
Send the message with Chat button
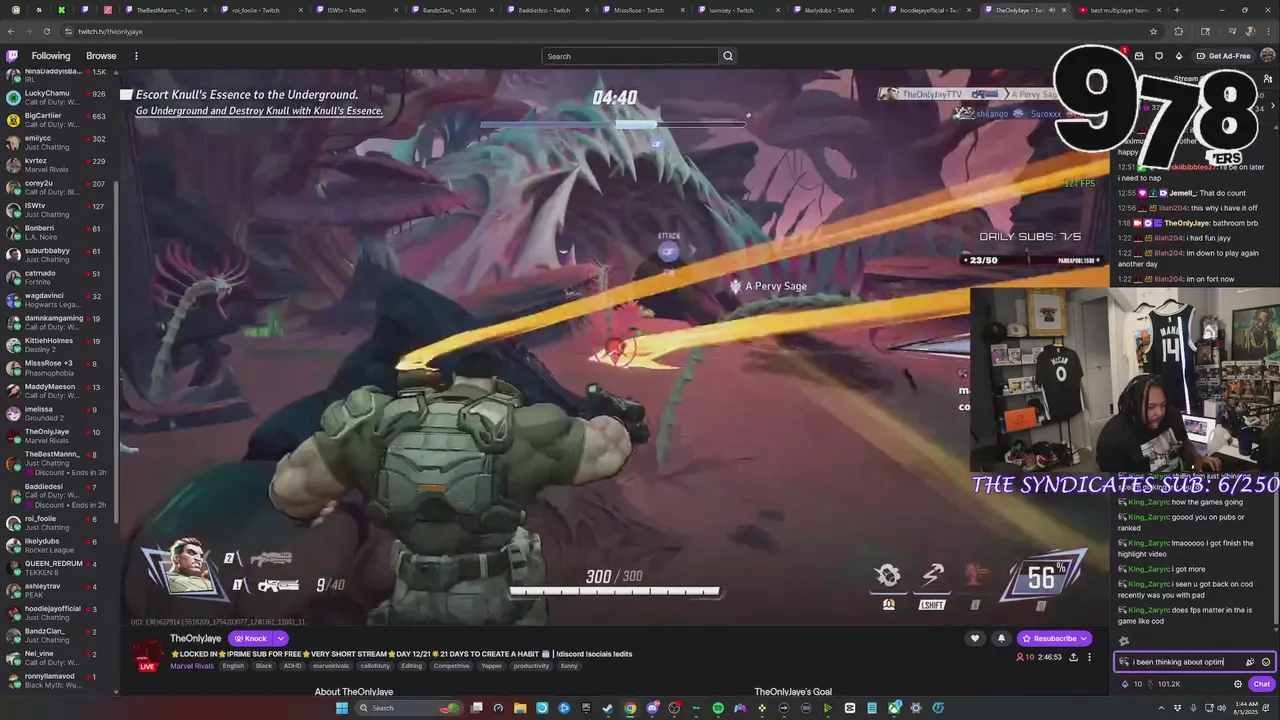click(1262, 684)
